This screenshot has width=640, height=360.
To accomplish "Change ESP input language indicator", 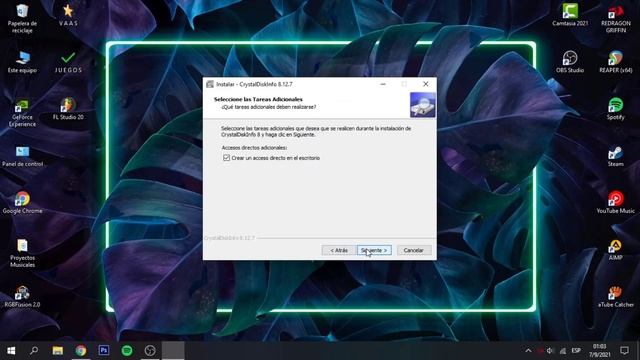I will (x=576, y=351).
